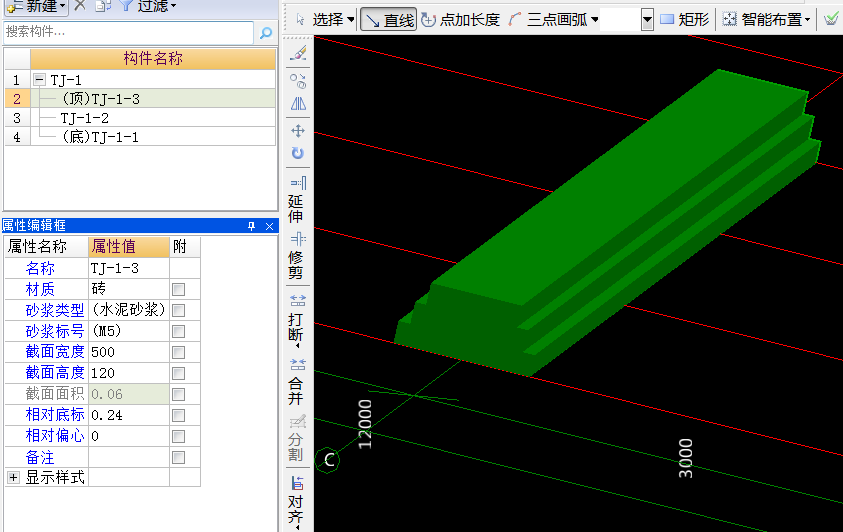Click the 截面宽度 value 500
Image resolution: width=843 pixels, height=532 pixels.
129,352
